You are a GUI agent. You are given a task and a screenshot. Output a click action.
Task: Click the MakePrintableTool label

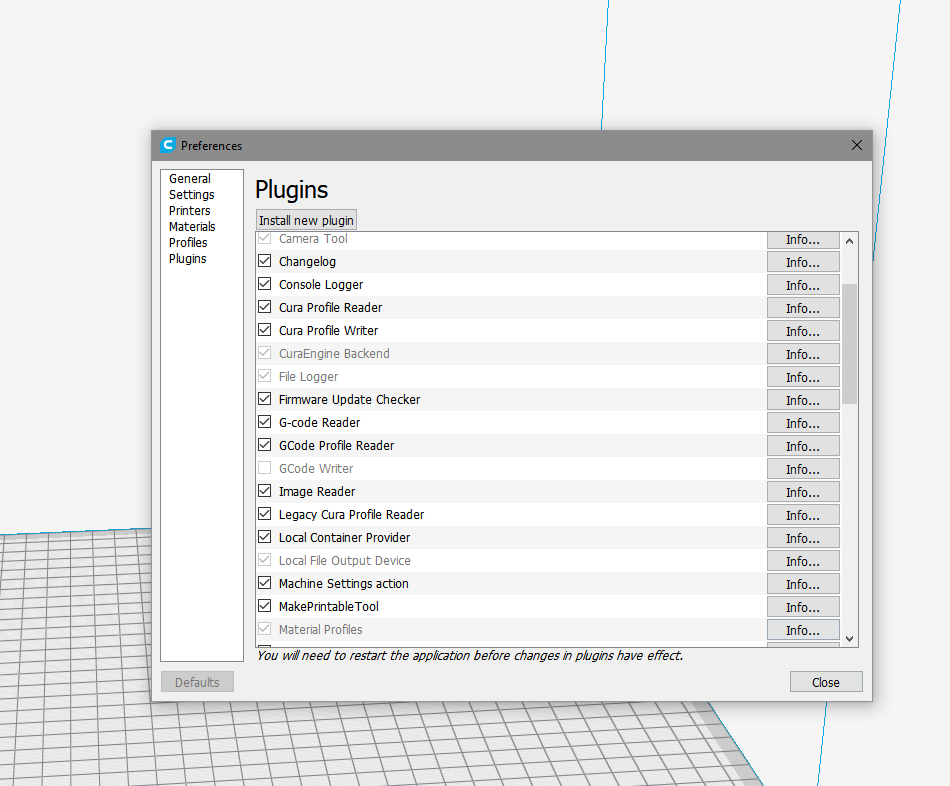coord(328,607)
